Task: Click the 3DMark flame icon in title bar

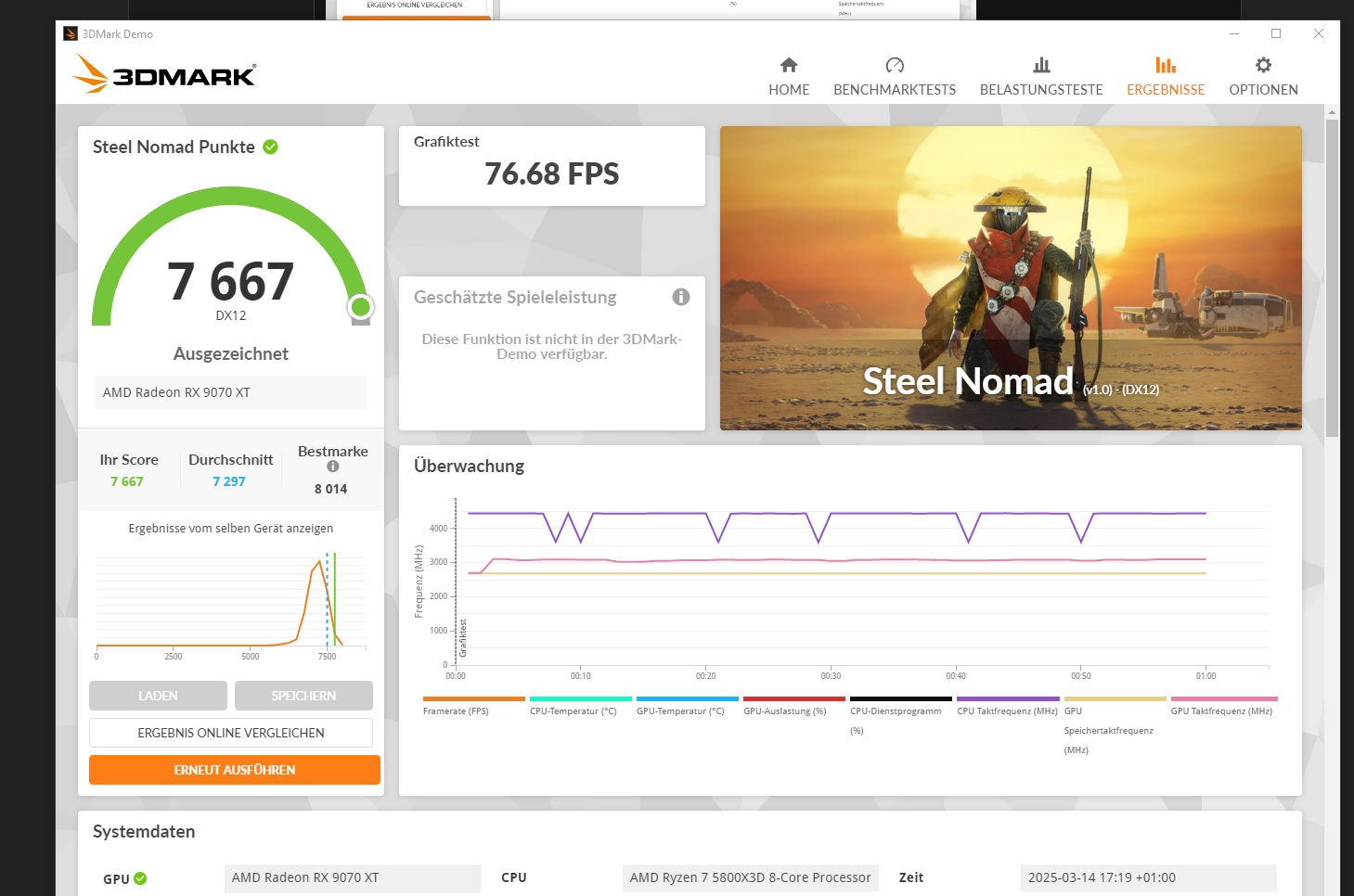Action: [71, 33]
